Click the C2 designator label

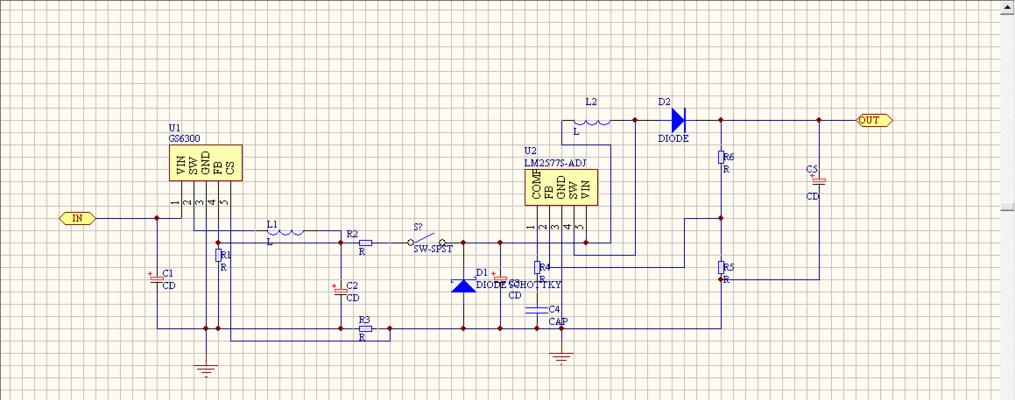tap(352, 285)
